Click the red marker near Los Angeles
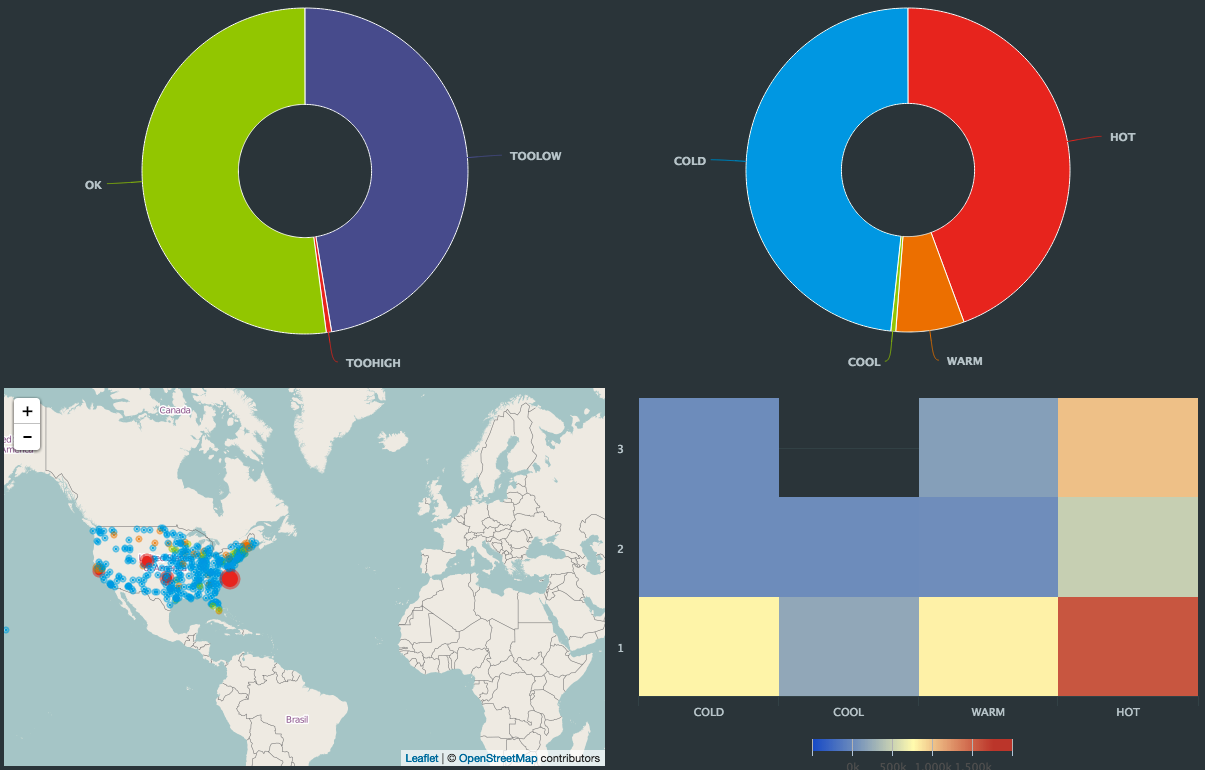The width and height of the screenshot is (1205, 770). pos(98,571)
